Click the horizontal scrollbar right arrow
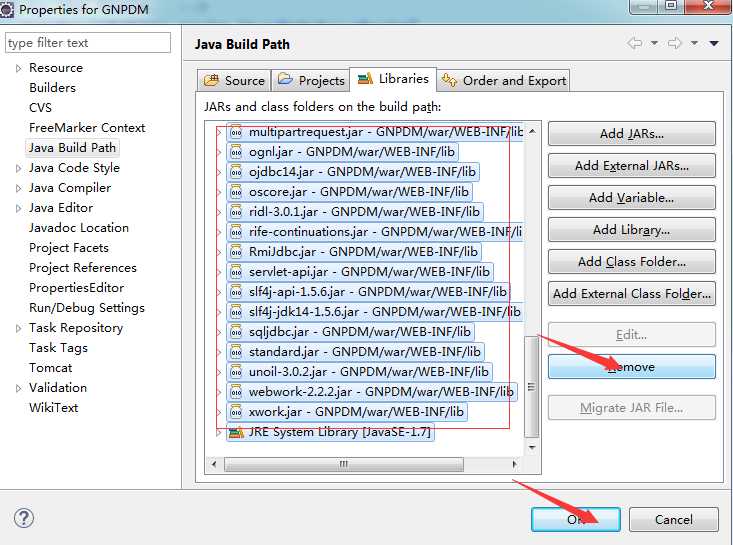This screenshot has height=545, width=733. pos(514,464)
